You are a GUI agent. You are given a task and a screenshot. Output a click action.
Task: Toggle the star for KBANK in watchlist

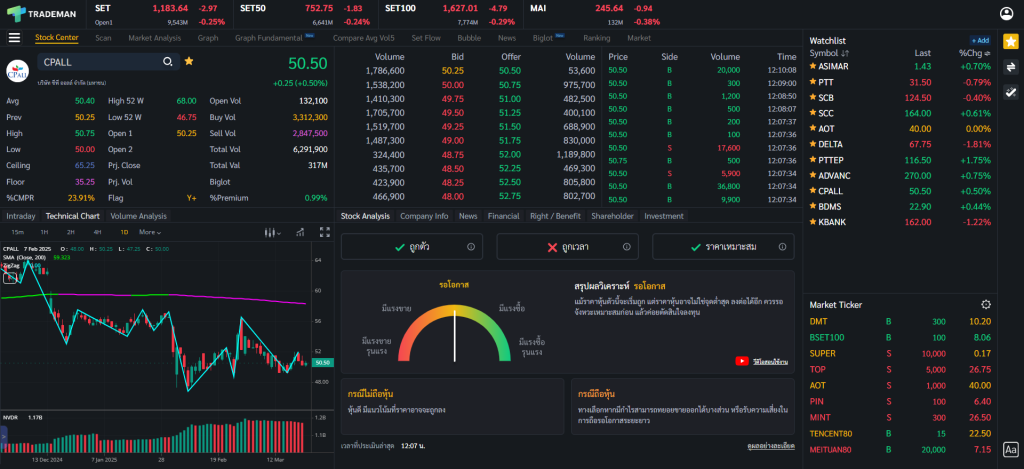click(813, 222)
